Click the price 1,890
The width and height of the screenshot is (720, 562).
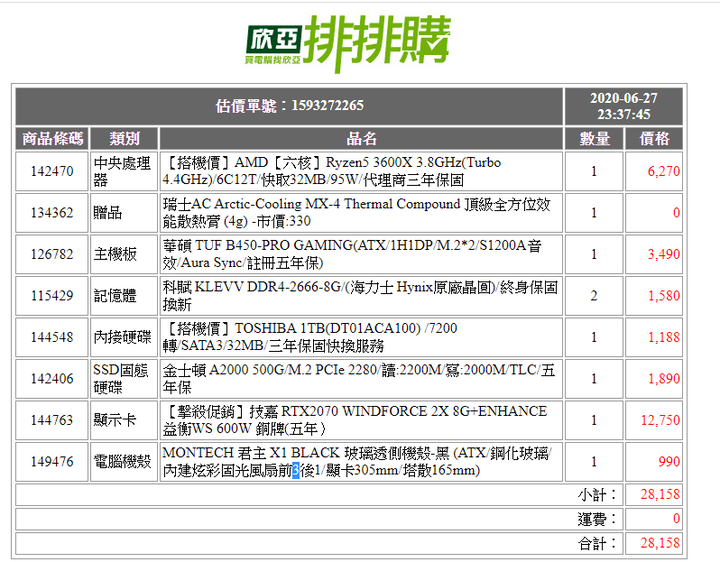pyautogui.click(x=664, y=378)
